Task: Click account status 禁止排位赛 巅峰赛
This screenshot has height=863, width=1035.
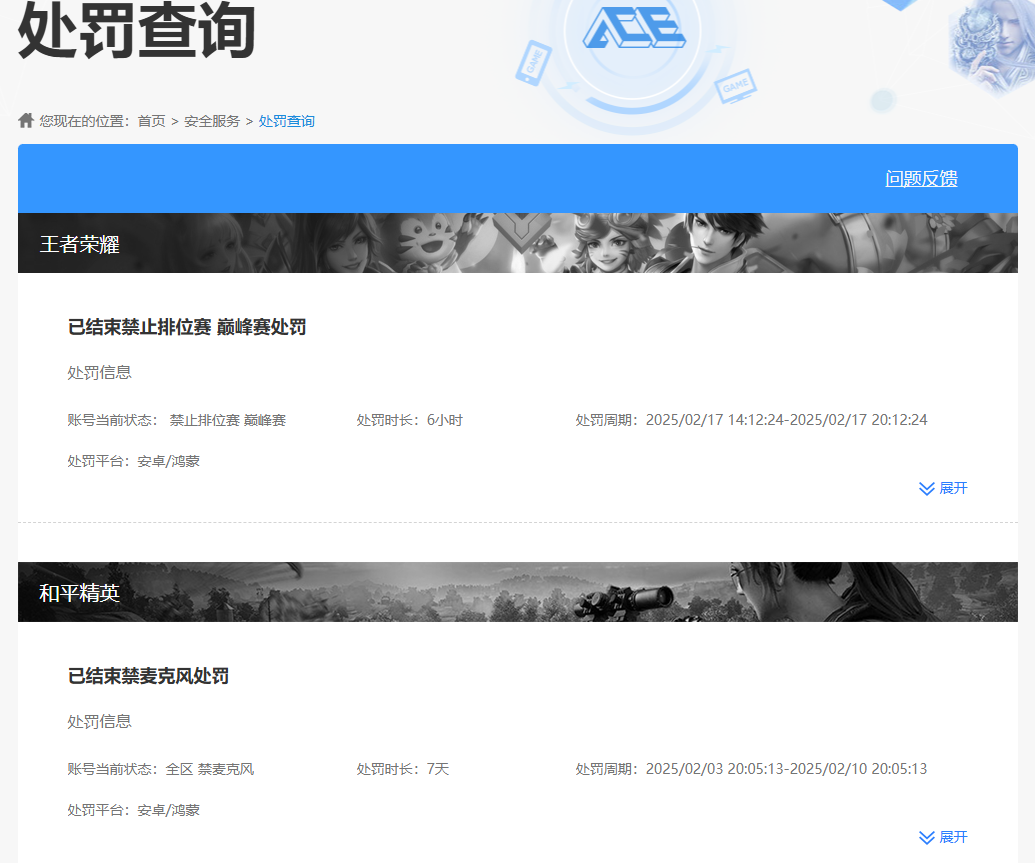Action: [x=228, y=420]
